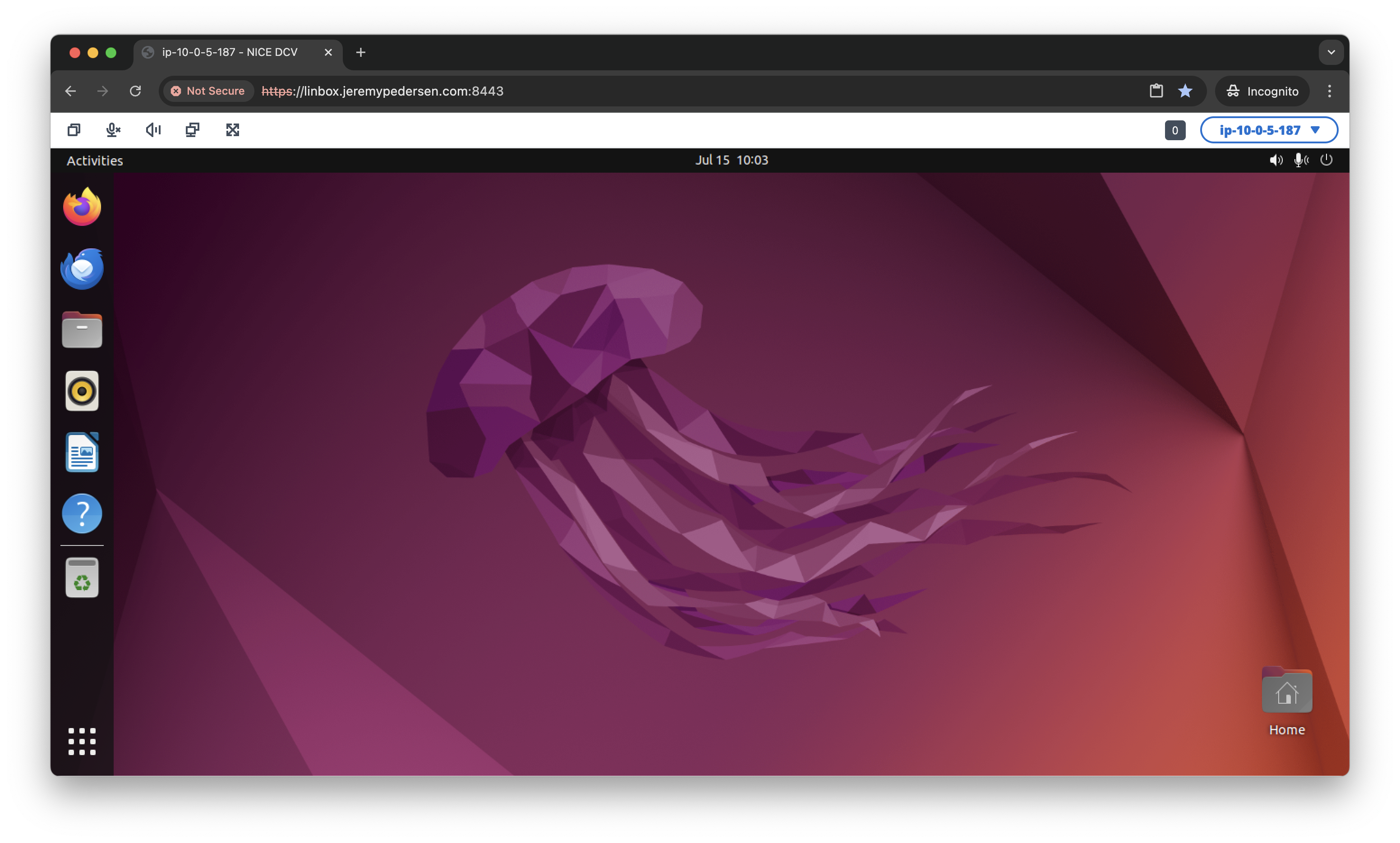The width and height of the screenshot is (1400, 843).
Task: Open the Home folder on the desktop
Action: 1287,690
